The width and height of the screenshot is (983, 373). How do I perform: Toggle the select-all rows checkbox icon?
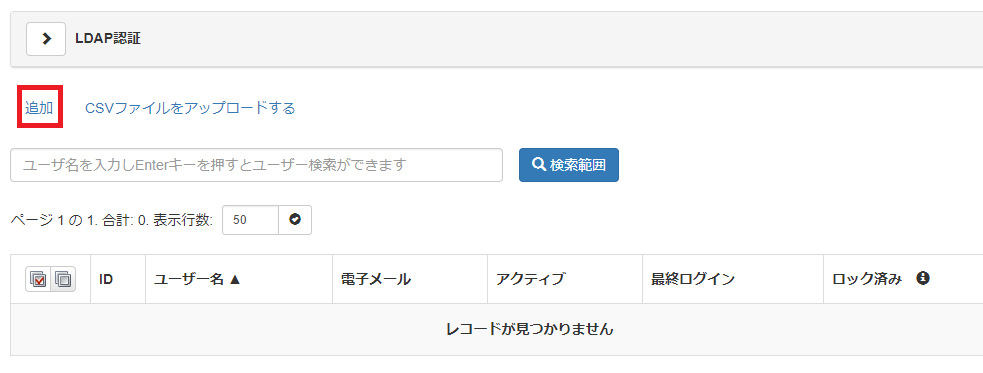pos(38,279)
